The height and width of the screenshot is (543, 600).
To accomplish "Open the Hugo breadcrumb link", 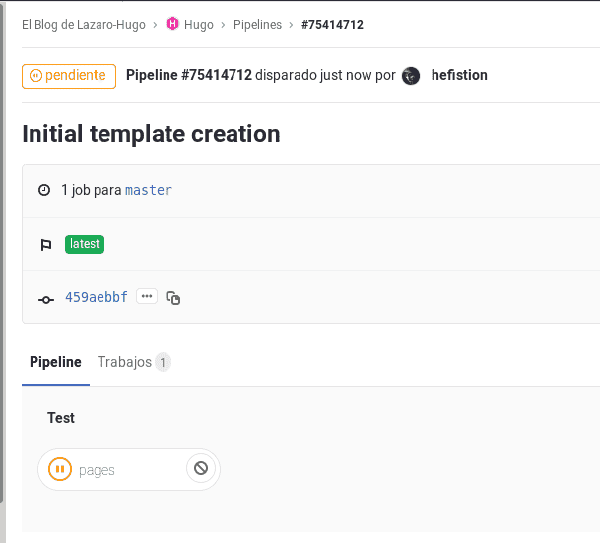I will coord(199,25).
